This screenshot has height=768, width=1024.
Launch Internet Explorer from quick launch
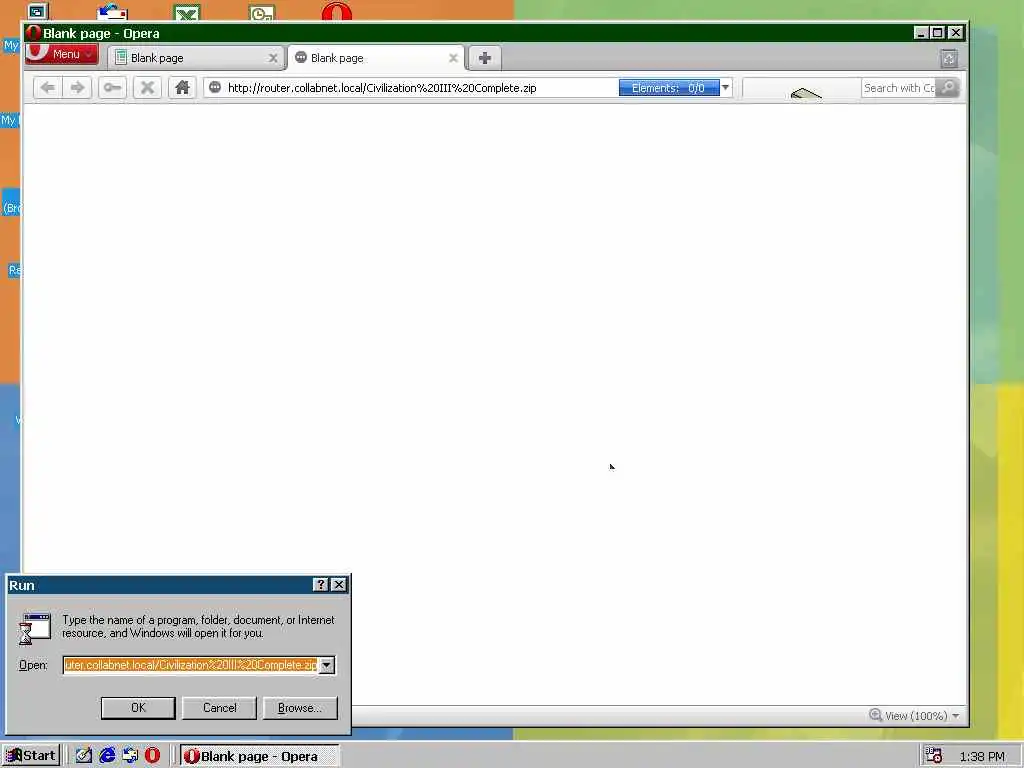[x=107, y=756]
